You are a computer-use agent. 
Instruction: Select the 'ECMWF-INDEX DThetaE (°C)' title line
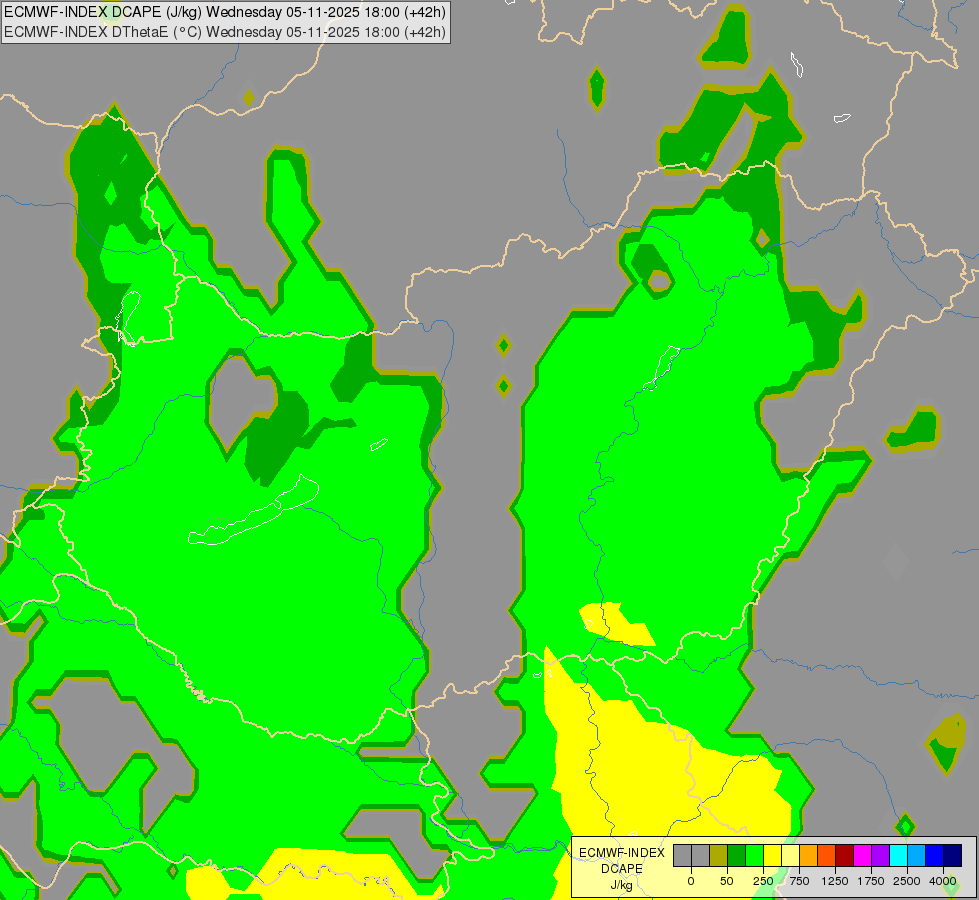(225, 32)
